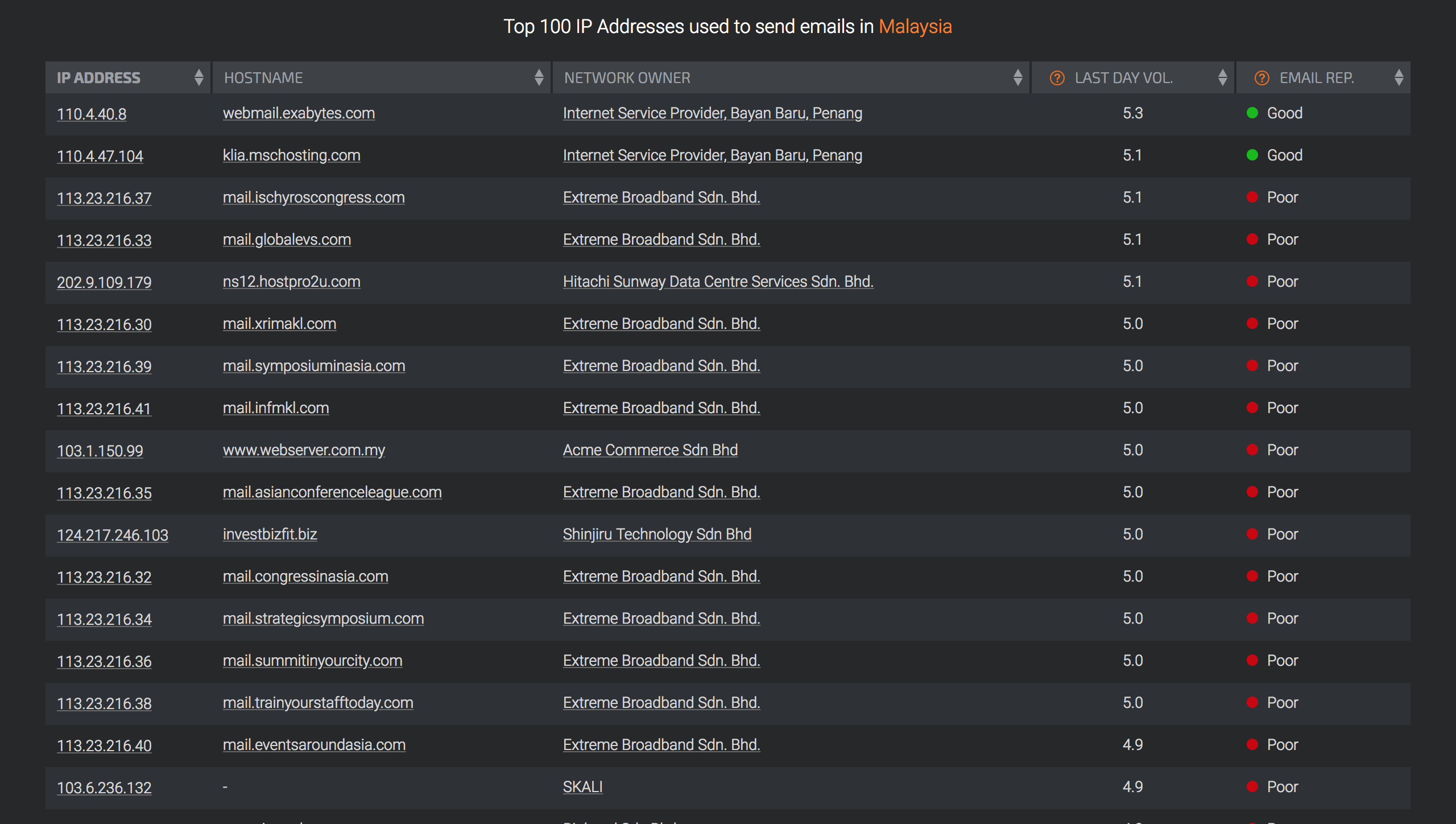1456x824 pixels.
Task: Open IP address 113.23.216.32
Action: point(104,577)
